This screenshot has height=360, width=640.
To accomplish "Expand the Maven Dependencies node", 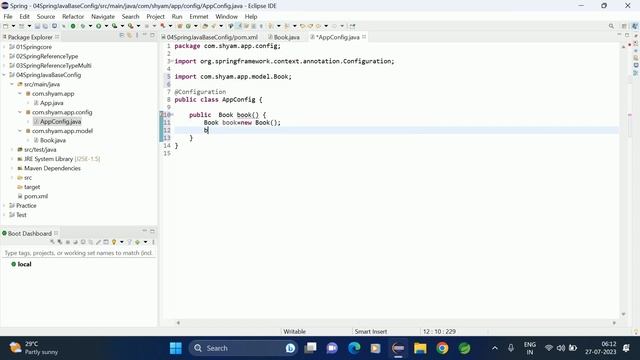I will pos(12,168).
